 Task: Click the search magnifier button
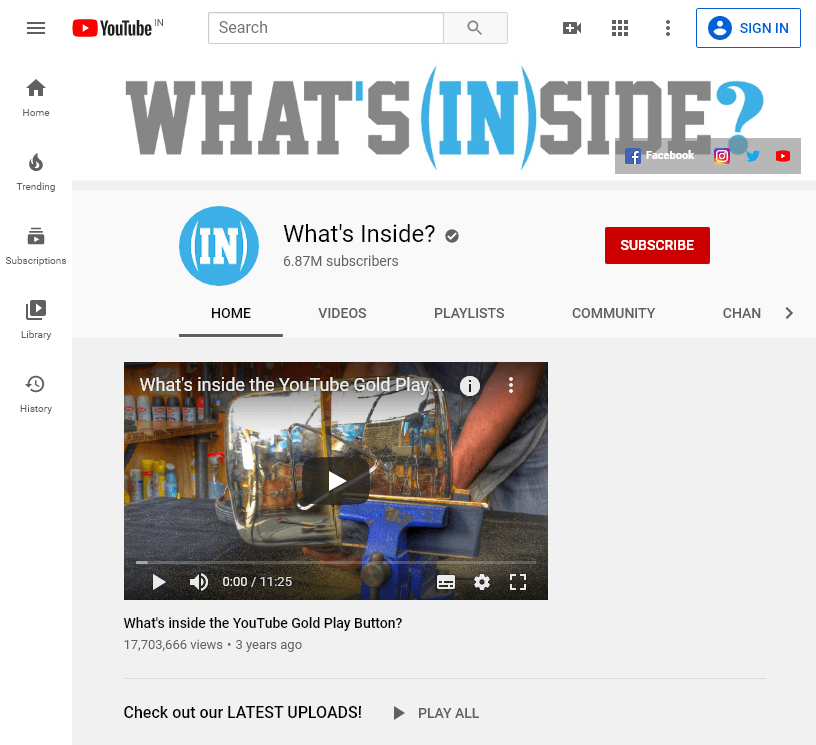(475, 28)
